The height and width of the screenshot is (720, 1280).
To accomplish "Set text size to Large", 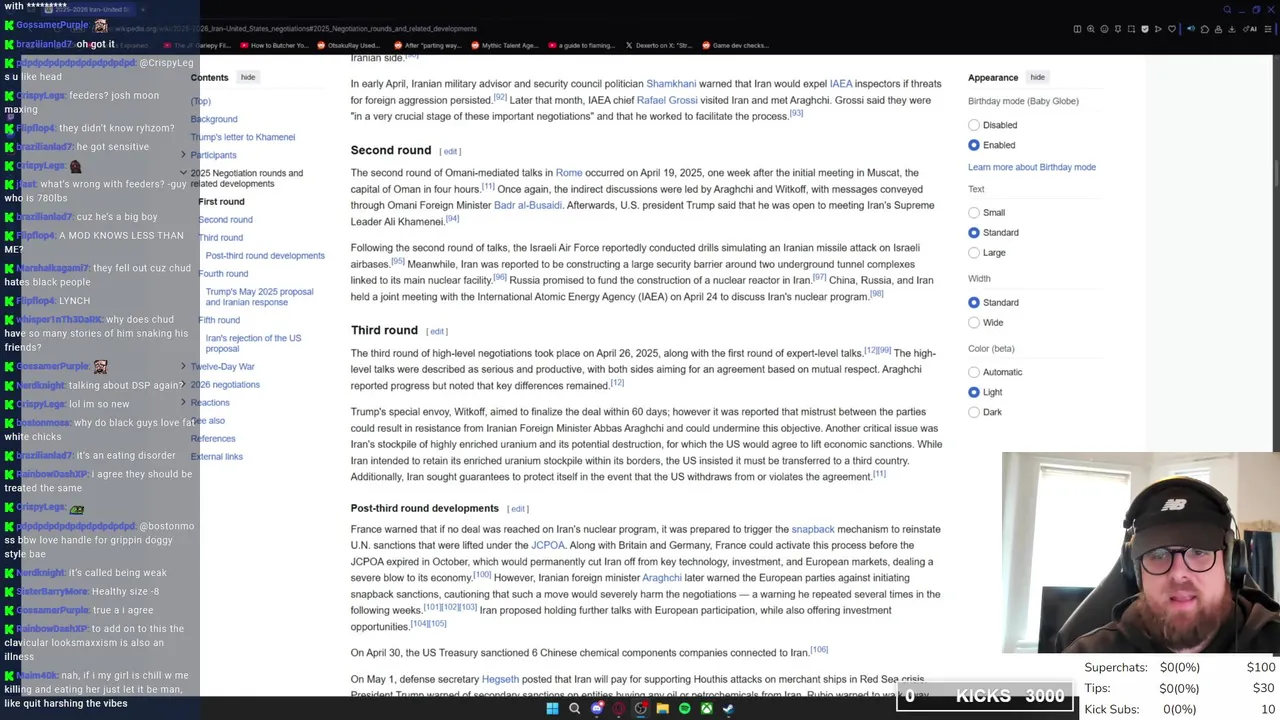I will click(974, 252).
